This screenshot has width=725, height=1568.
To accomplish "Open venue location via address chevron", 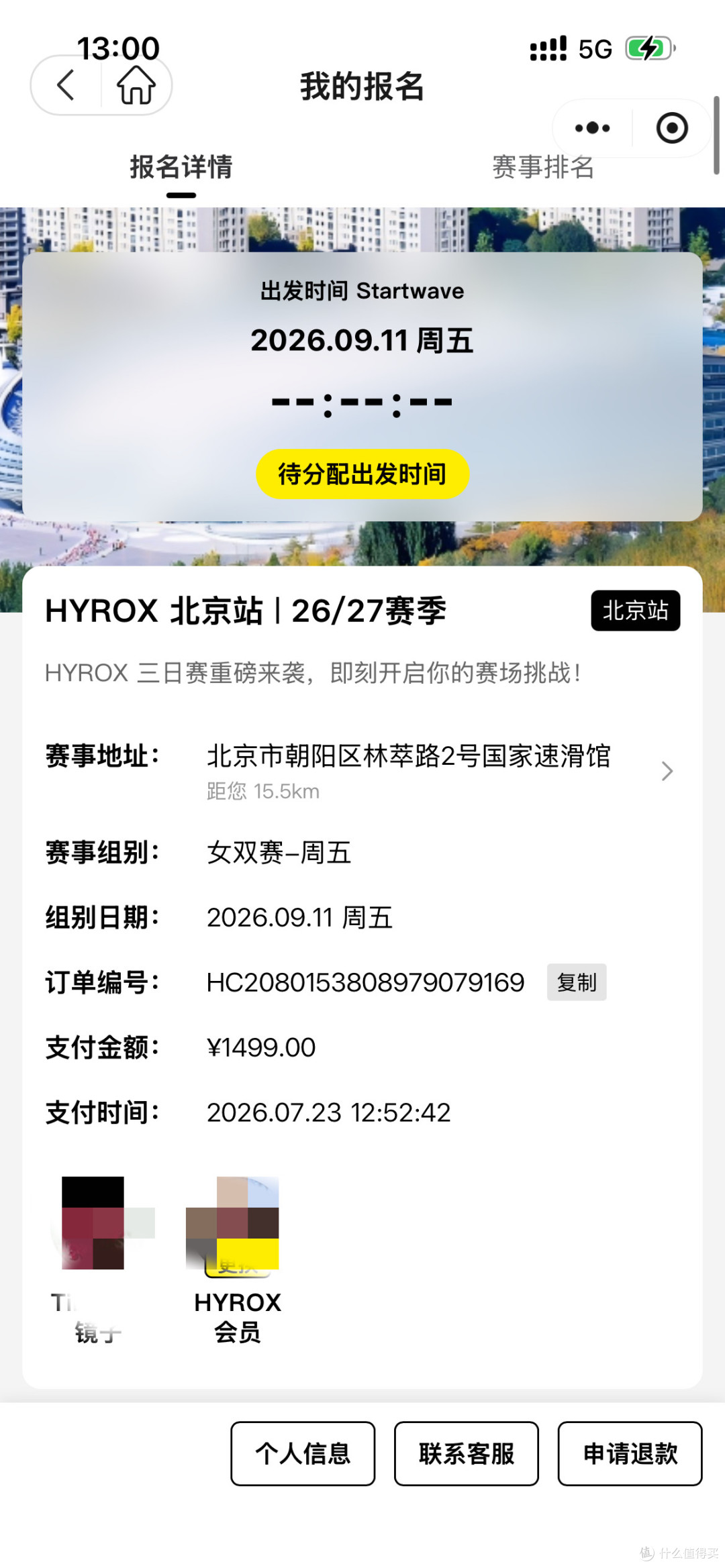I will [667, 771].
